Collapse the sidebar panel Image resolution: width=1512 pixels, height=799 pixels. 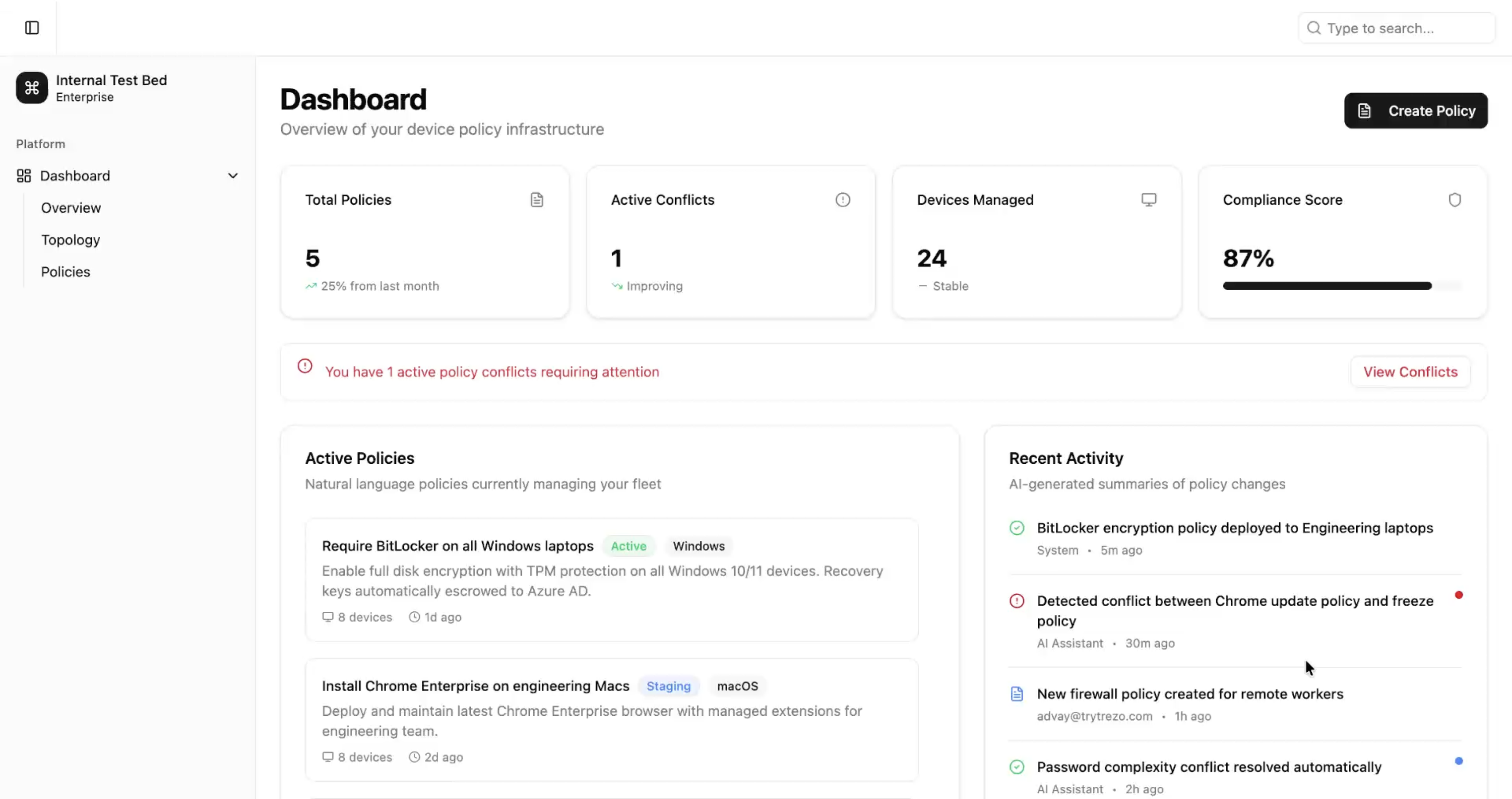click(31, 27)
